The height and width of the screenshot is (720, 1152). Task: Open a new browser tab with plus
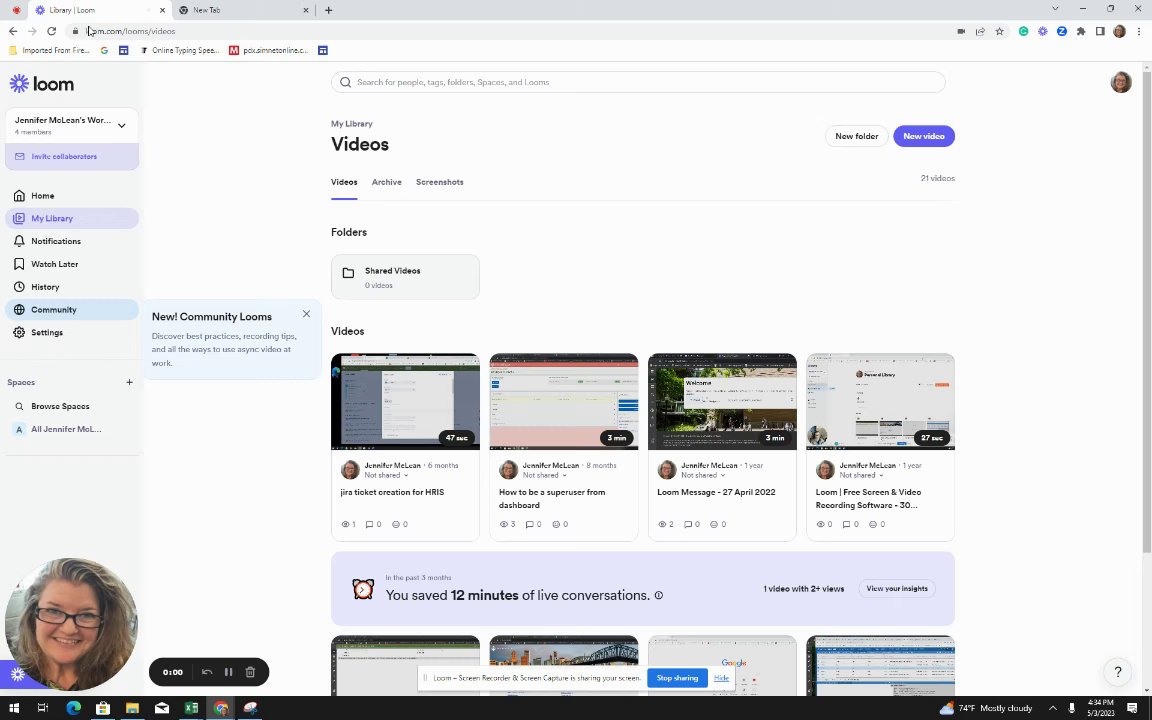coord(328,10)
